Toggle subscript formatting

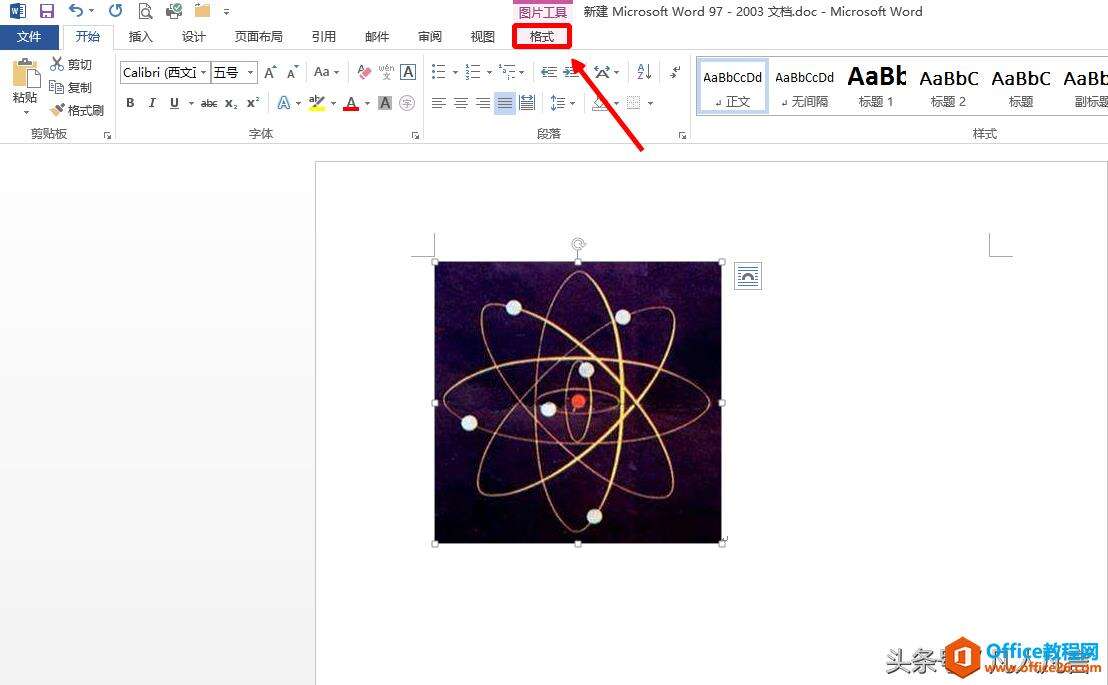tap(231, 104)
